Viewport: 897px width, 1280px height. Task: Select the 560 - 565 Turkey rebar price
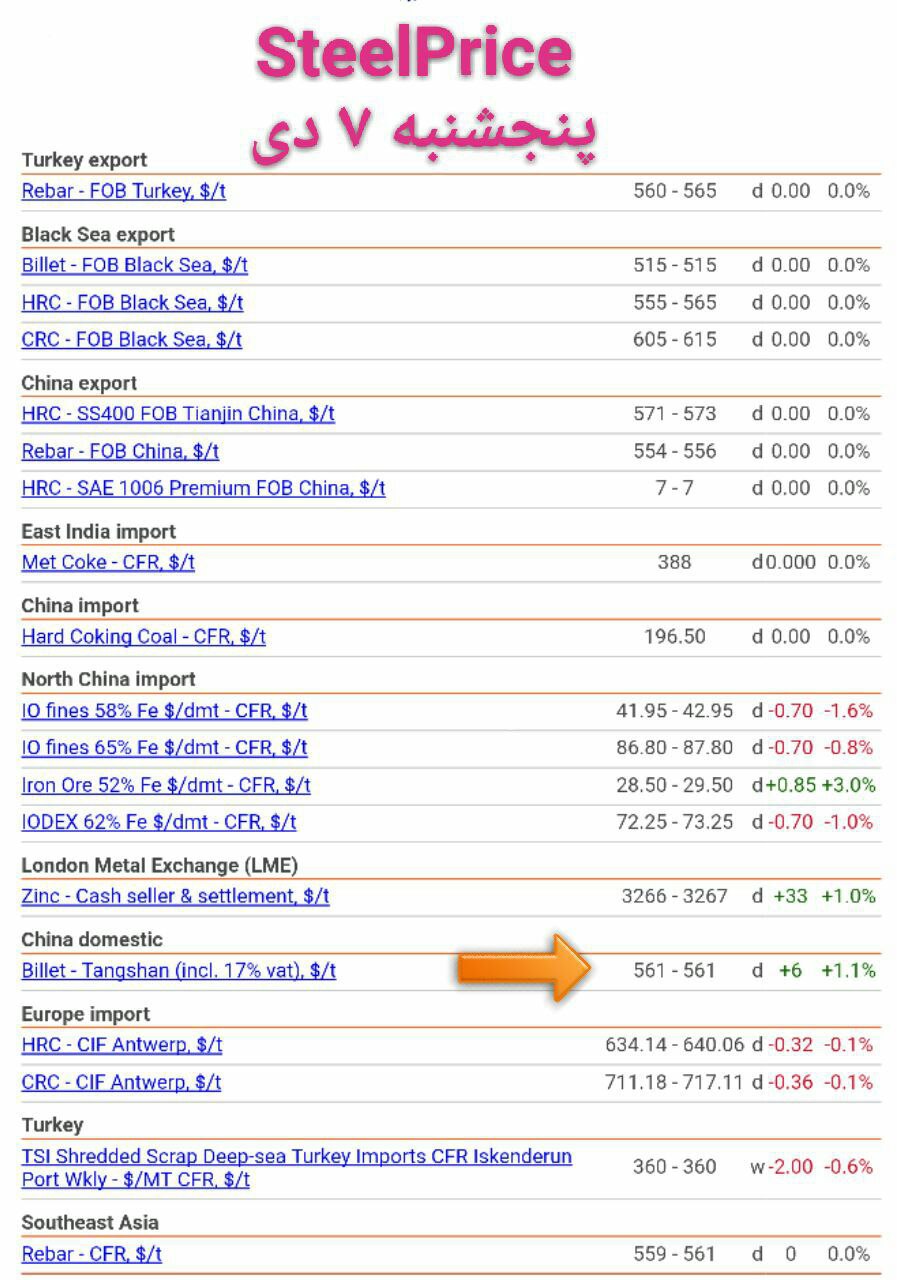pyautogui.click(x=675, y=191)
